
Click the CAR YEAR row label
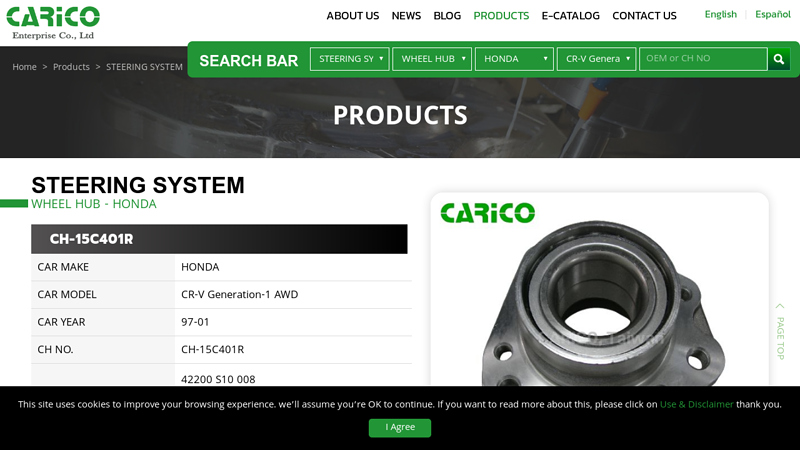pos(61,322)
